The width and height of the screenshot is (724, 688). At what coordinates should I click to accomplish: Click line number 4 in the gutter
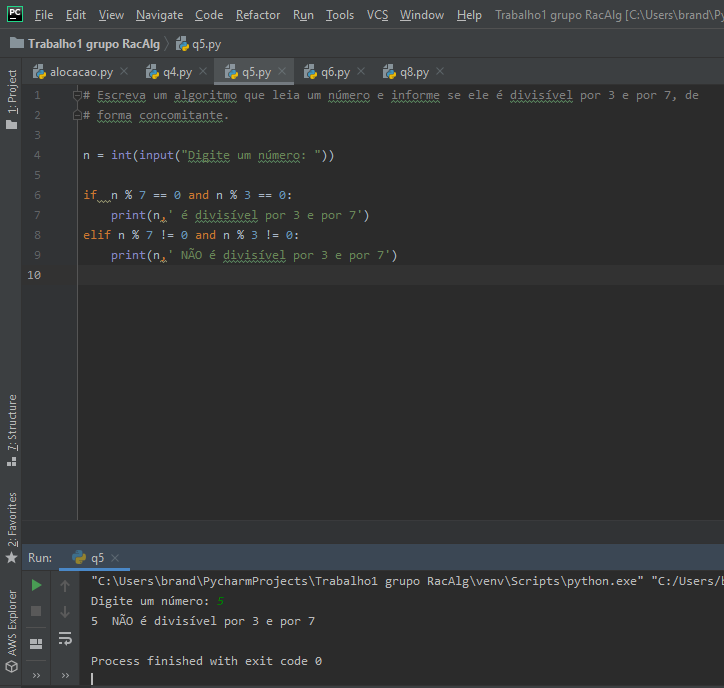[x=37, y=155]
